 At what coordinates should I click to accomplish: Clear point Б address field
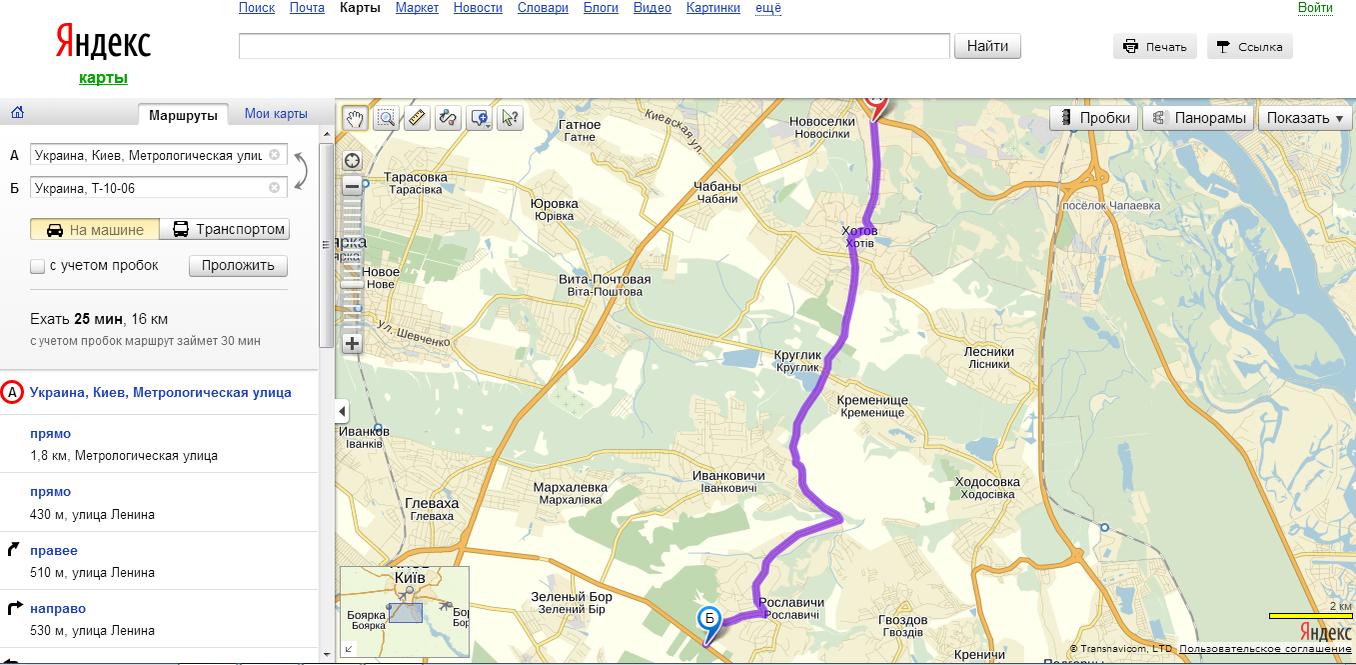(x=274, y=188)
